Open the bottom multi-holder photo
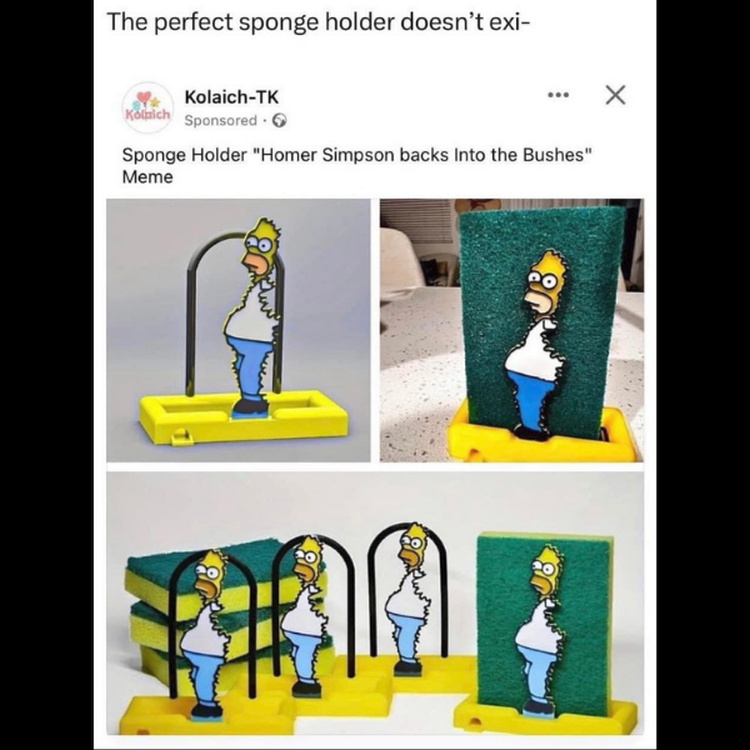The height and width of the screenshot is (750, 750). coord(375,604)
